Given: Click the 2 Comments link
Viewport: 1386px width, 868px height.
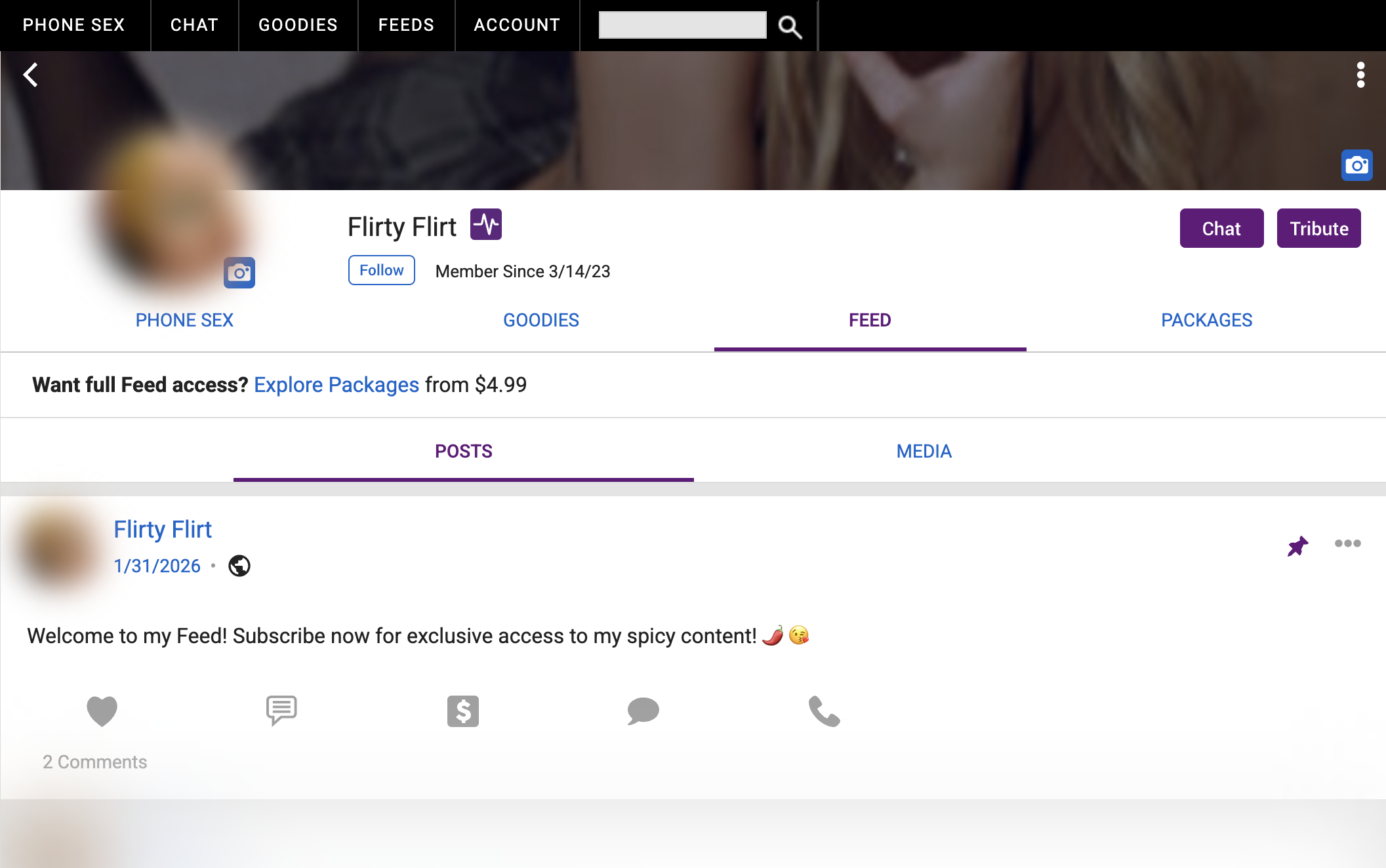Looking at the screenshot, I should 94,762.
